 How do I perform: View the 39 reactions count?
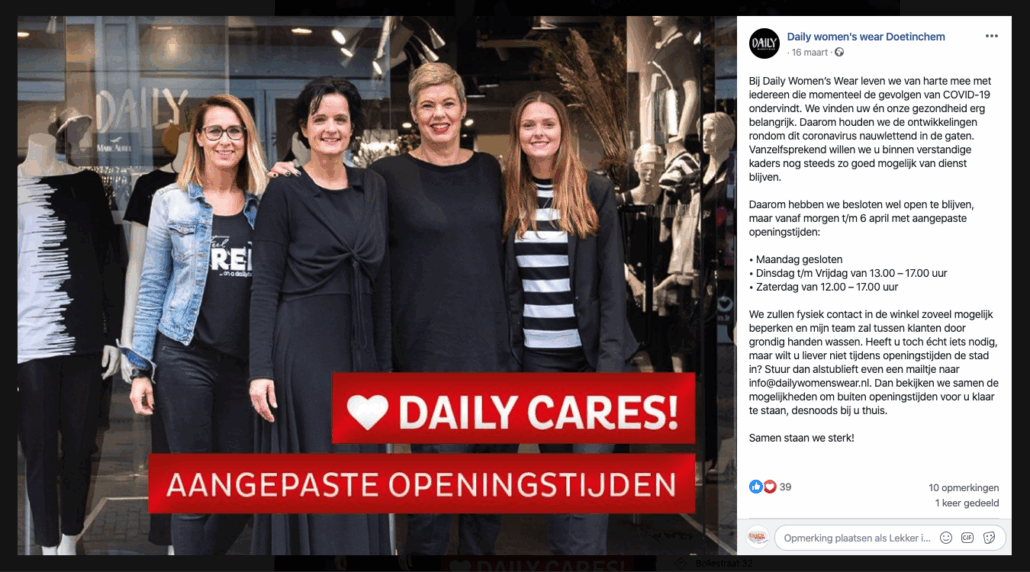coord(785,487)
